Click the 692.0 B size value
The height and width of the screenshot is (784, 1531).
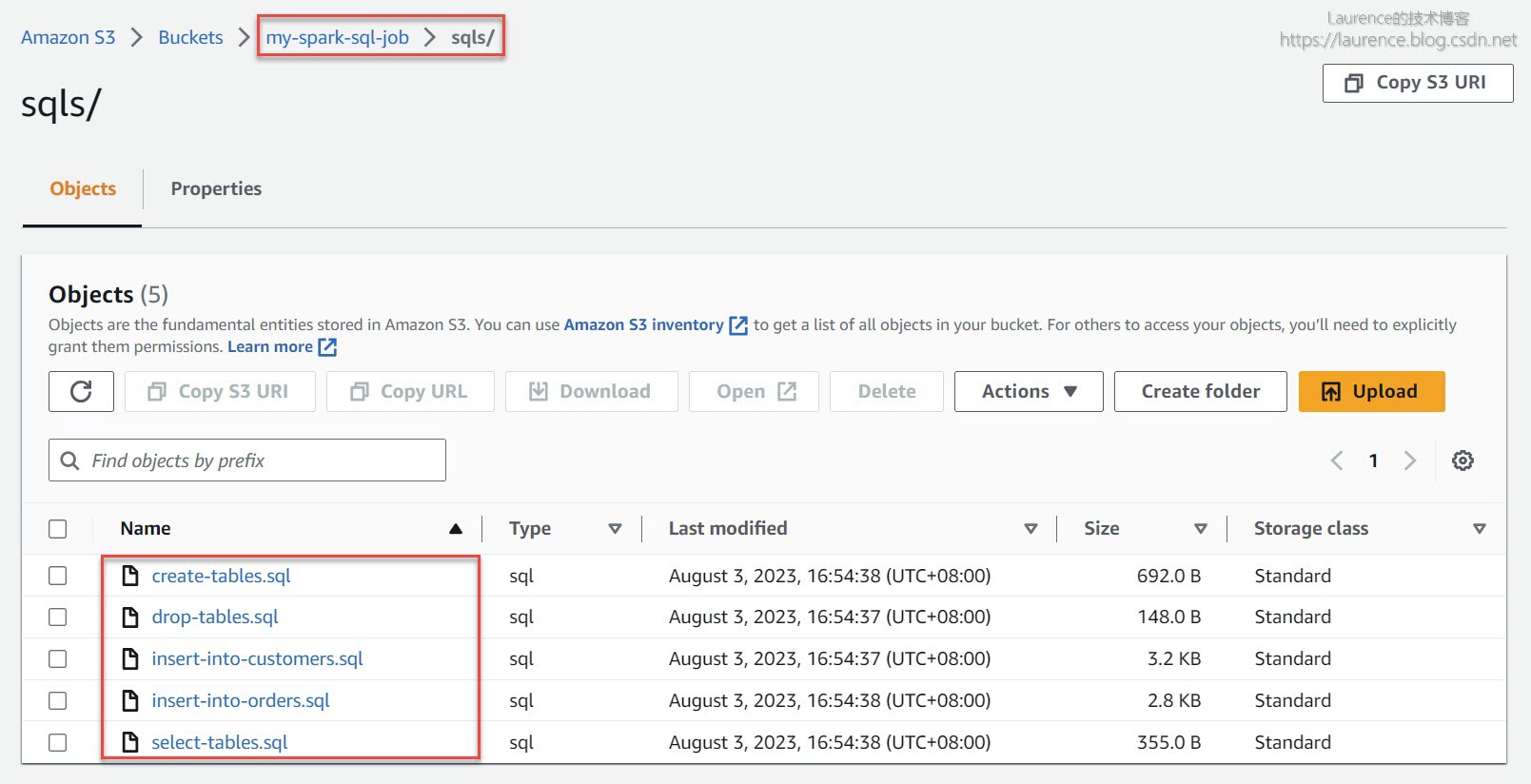click(x=1168, y=576)
